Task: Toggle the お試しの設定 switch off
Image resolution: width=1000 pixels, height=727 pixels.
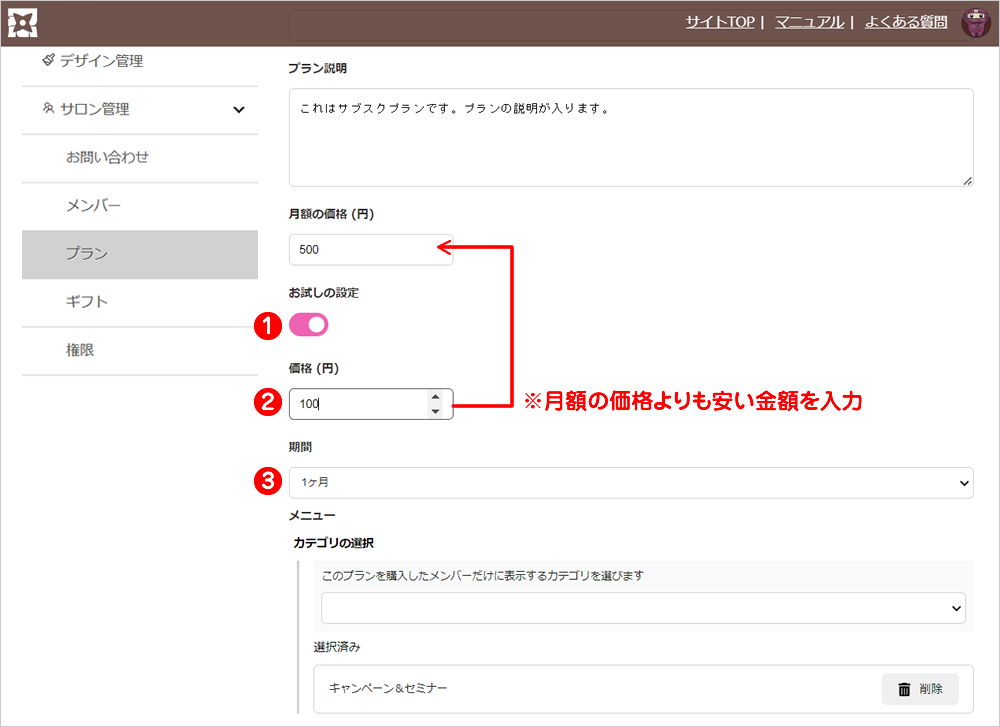Action: (309, 325)
